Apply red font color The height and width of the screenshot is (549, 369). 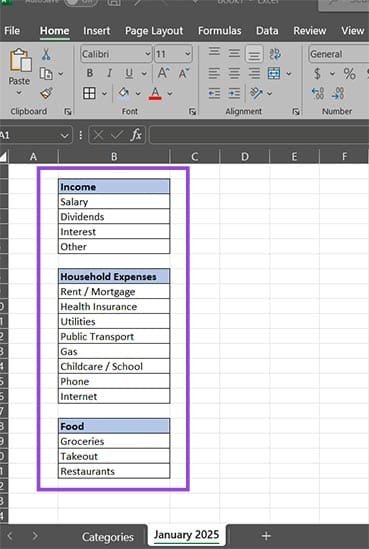click(155, 93)
